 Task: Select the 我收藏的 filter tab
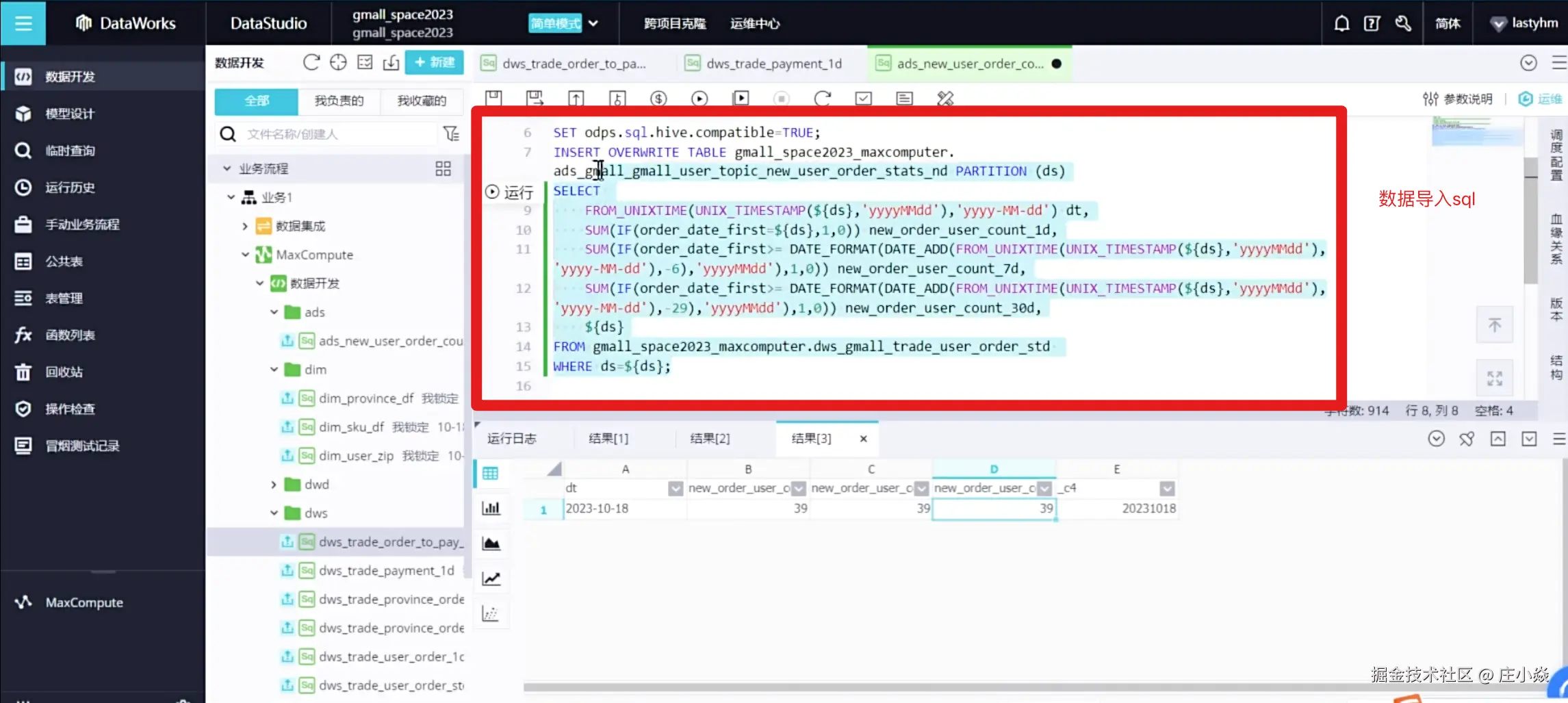pyautogui.click(x=422, y=101)
